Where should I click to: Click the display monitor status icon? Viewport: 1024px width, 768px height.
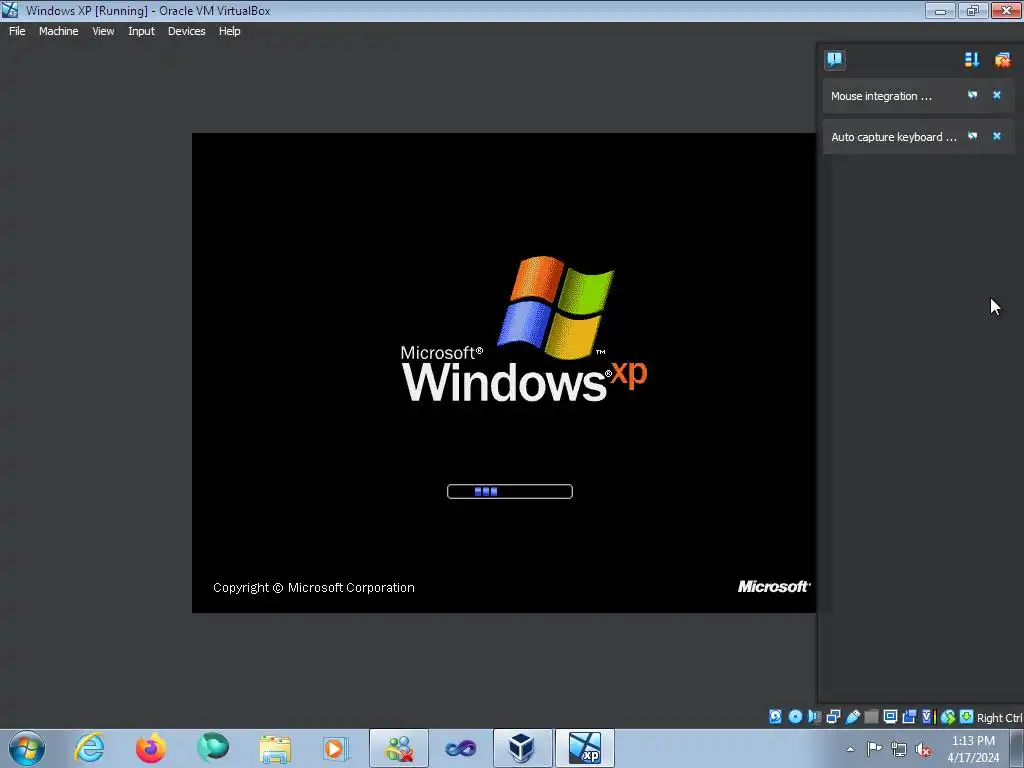(x=890, y=717)
